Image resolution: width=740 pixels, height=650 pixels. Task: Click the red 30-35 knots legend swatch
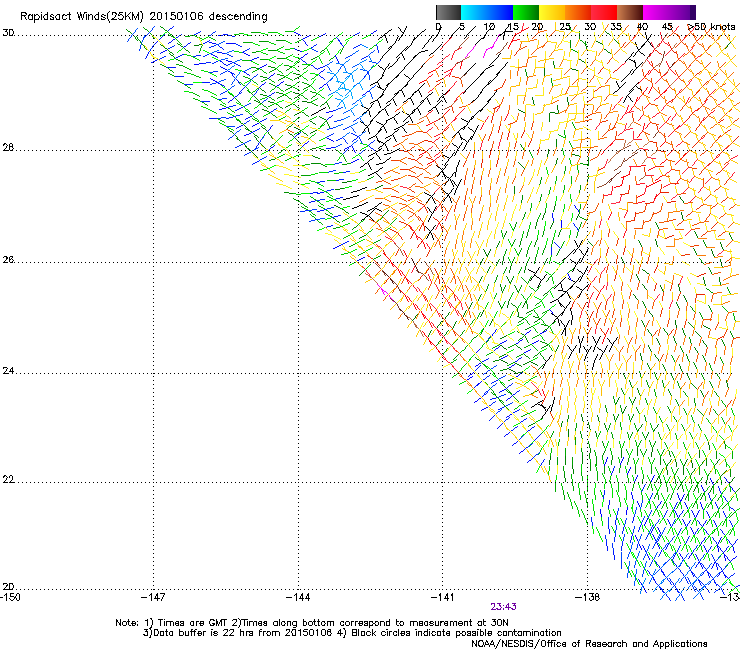click(x=604, y=12)
